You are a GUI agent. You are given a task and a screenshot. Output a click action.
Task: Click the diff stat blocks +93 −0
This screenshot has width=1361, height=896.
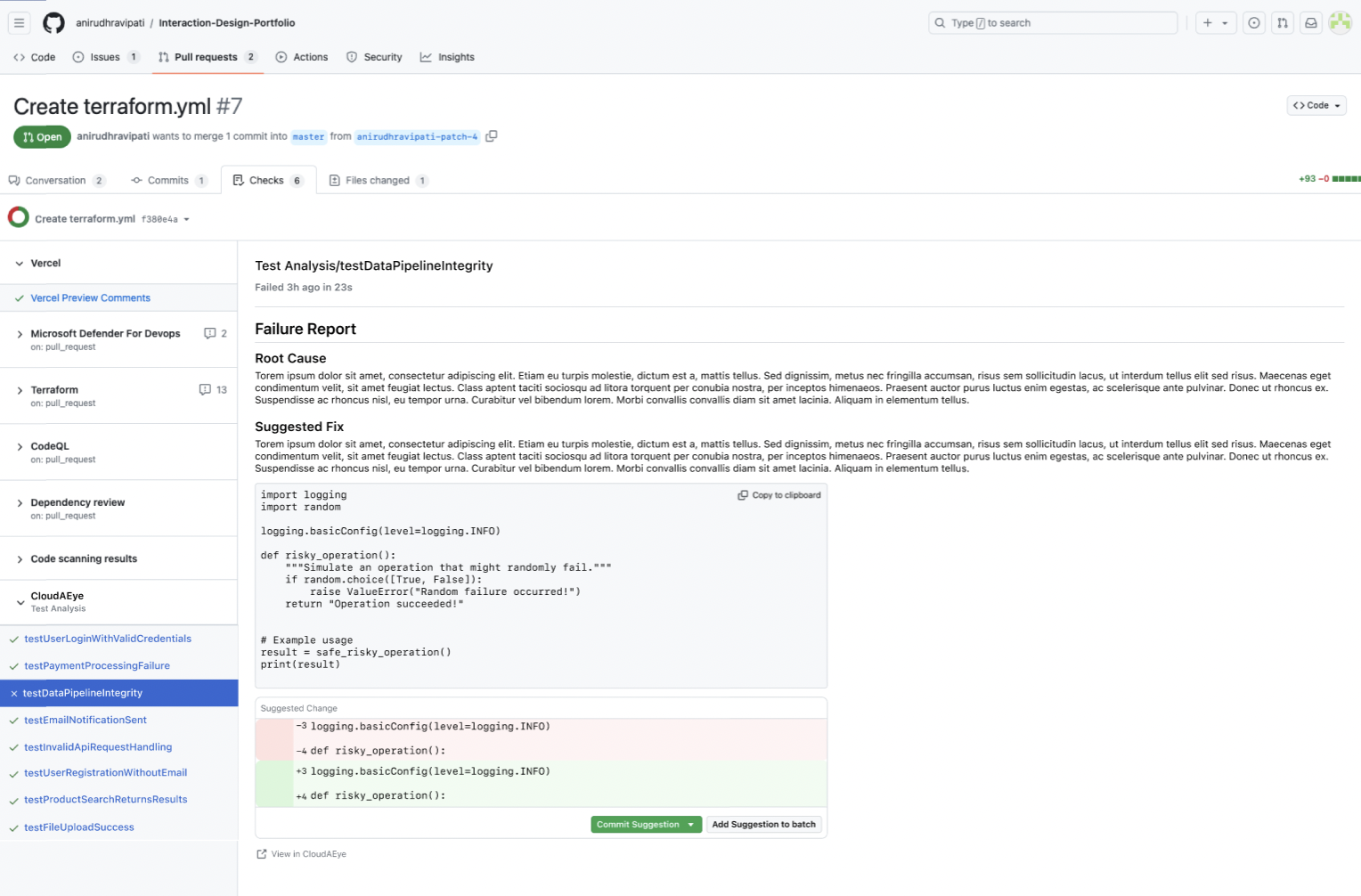point(1329,179)
